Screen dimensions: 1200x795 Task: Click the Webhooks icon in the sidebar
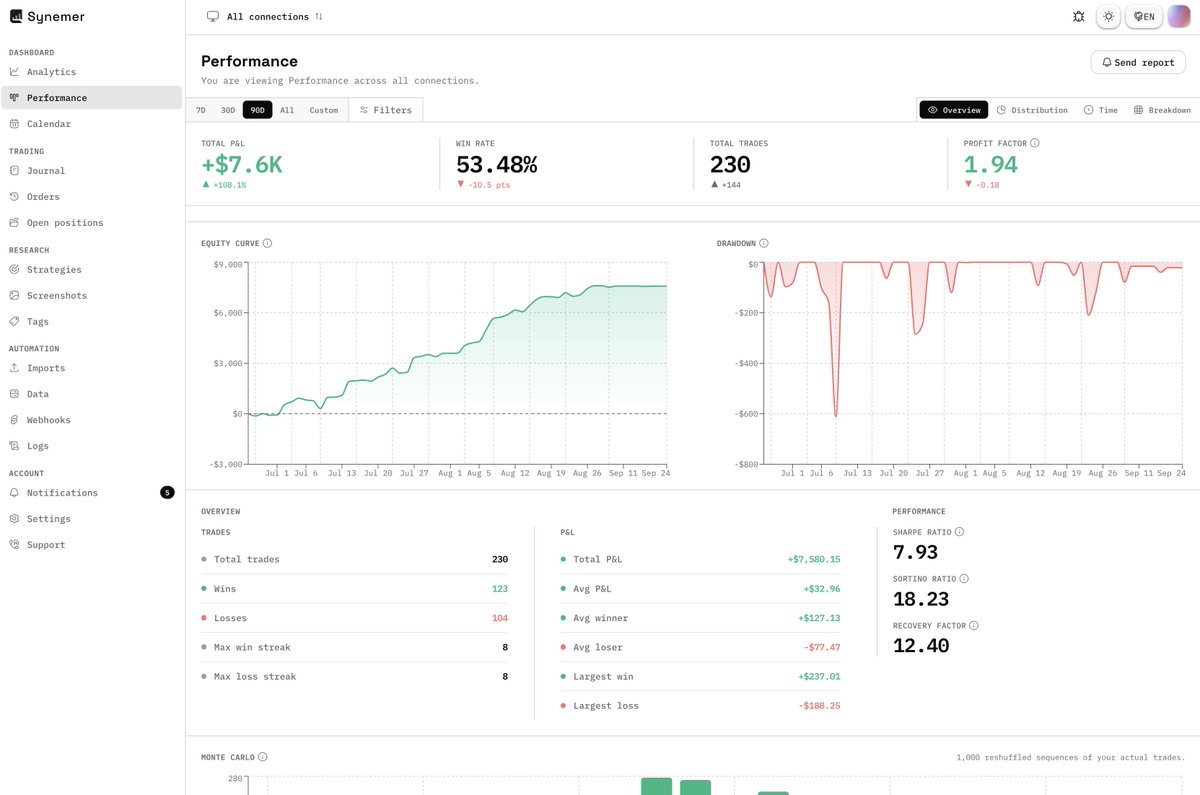point(15,420)
